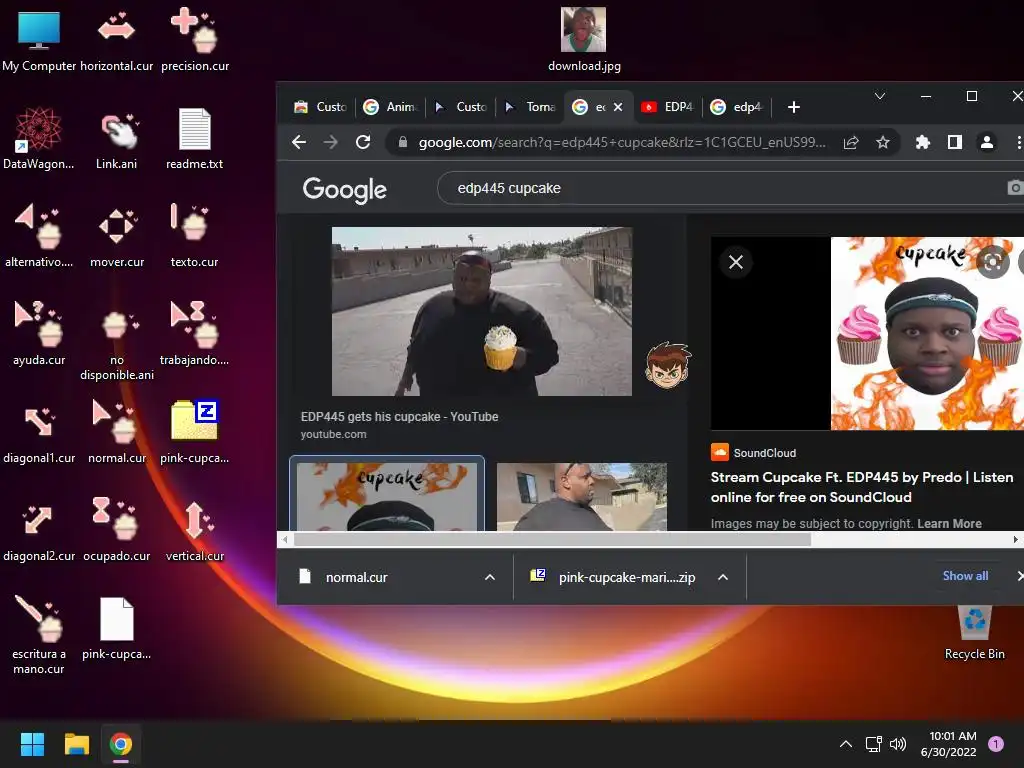Open EDP445 gets his cupcake thumbnail
The image size is (1024, 768).
[481, 312]
